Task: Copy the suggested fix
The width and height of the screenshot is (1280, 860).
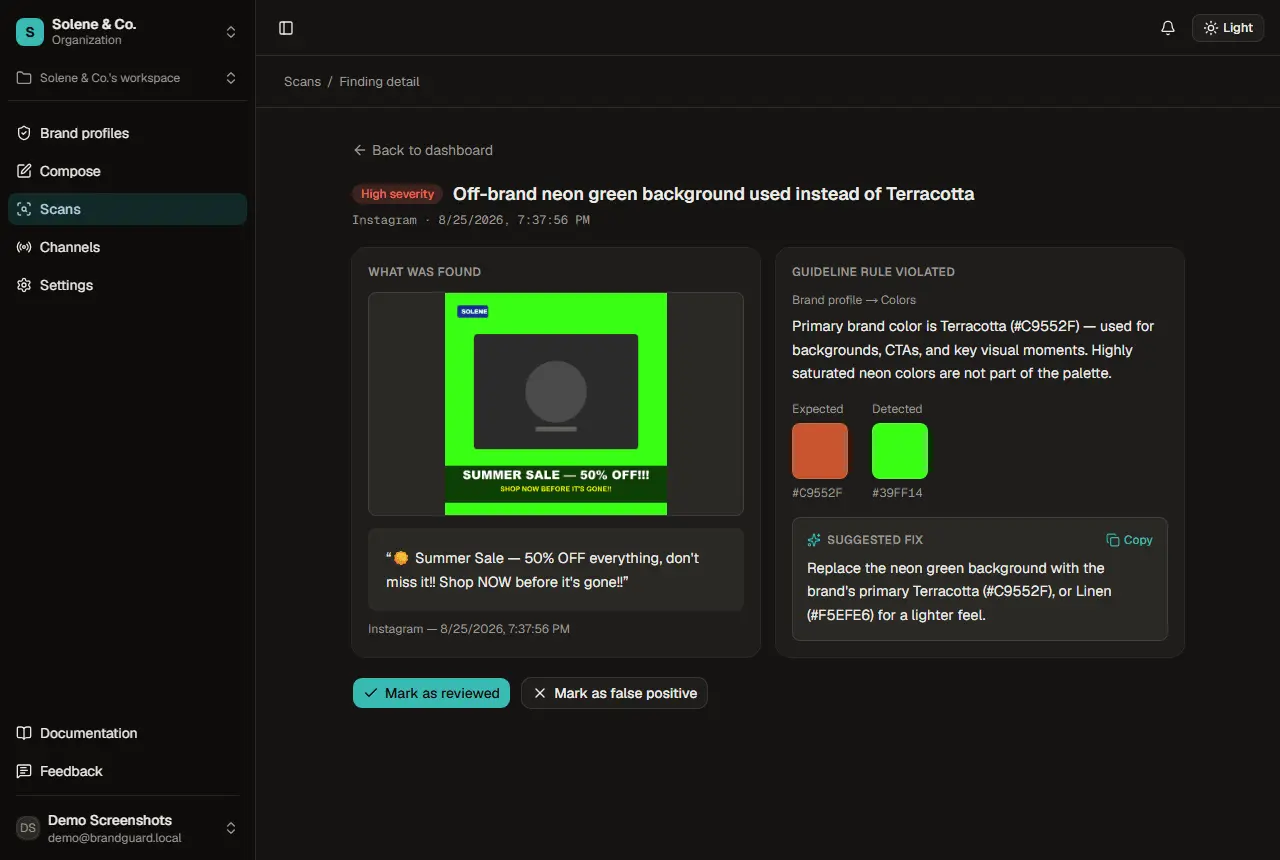Action: point(1129,540)
